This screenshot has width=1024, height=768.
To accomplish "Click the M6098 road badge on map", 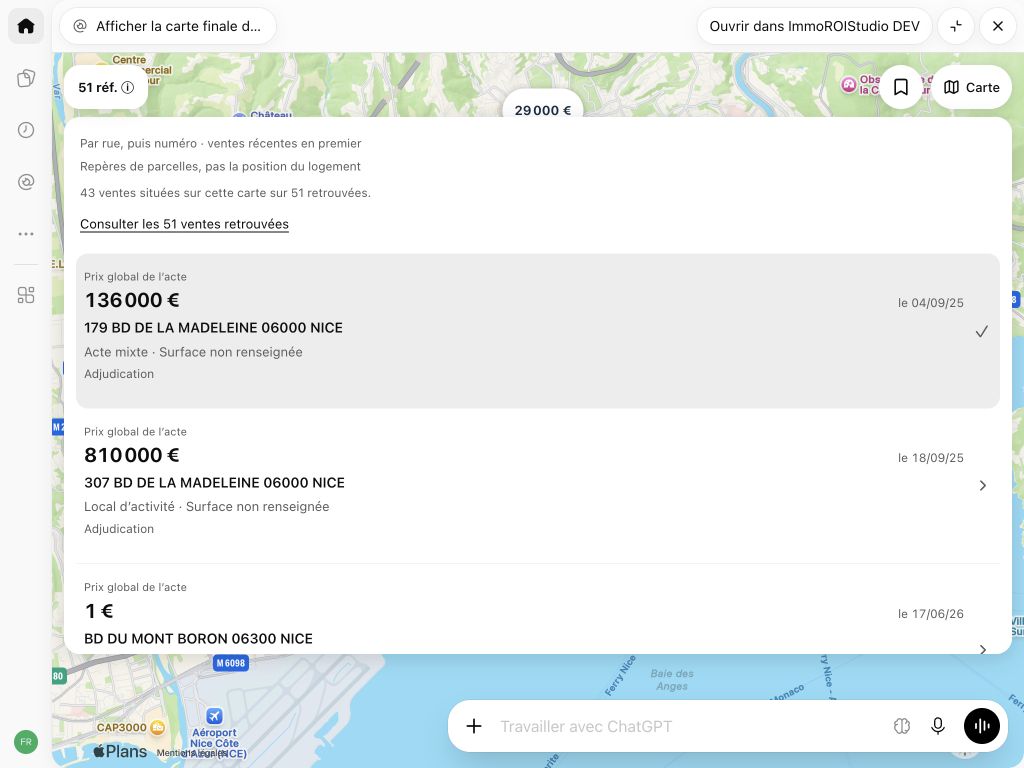I will click(231, 664).
